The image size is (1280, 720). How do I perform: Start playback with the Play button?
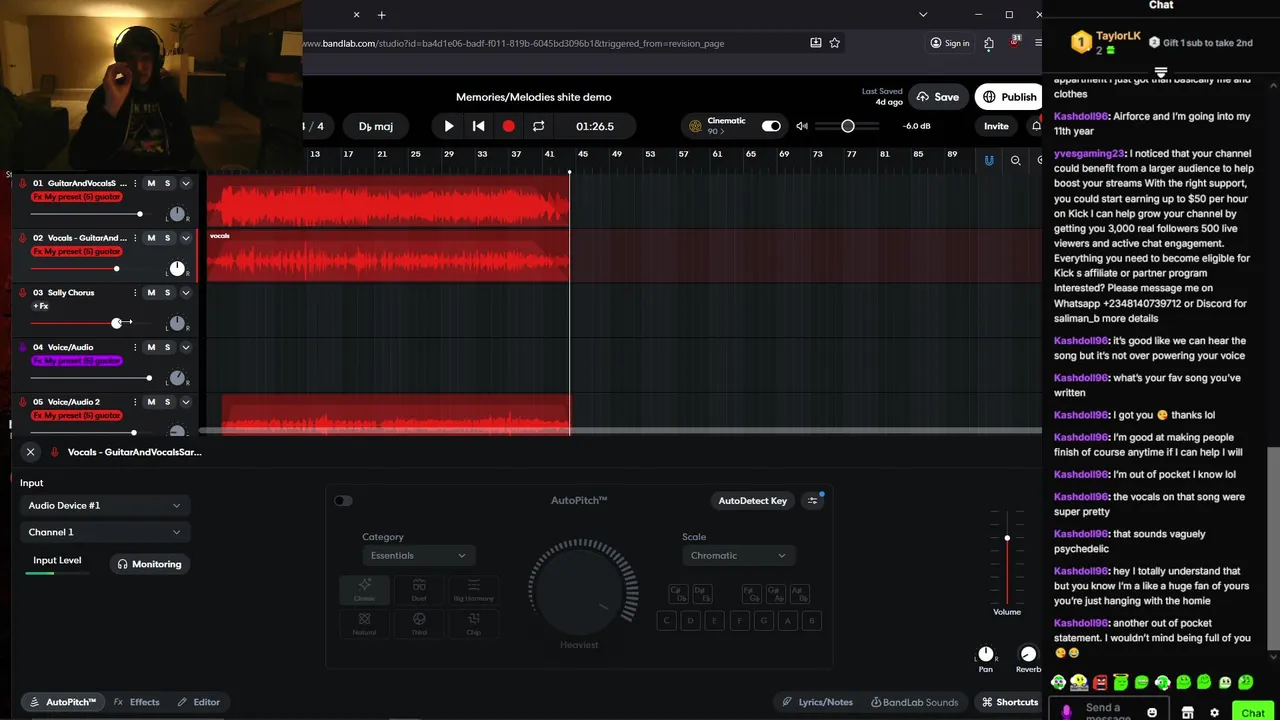click(x=449, y=126)
